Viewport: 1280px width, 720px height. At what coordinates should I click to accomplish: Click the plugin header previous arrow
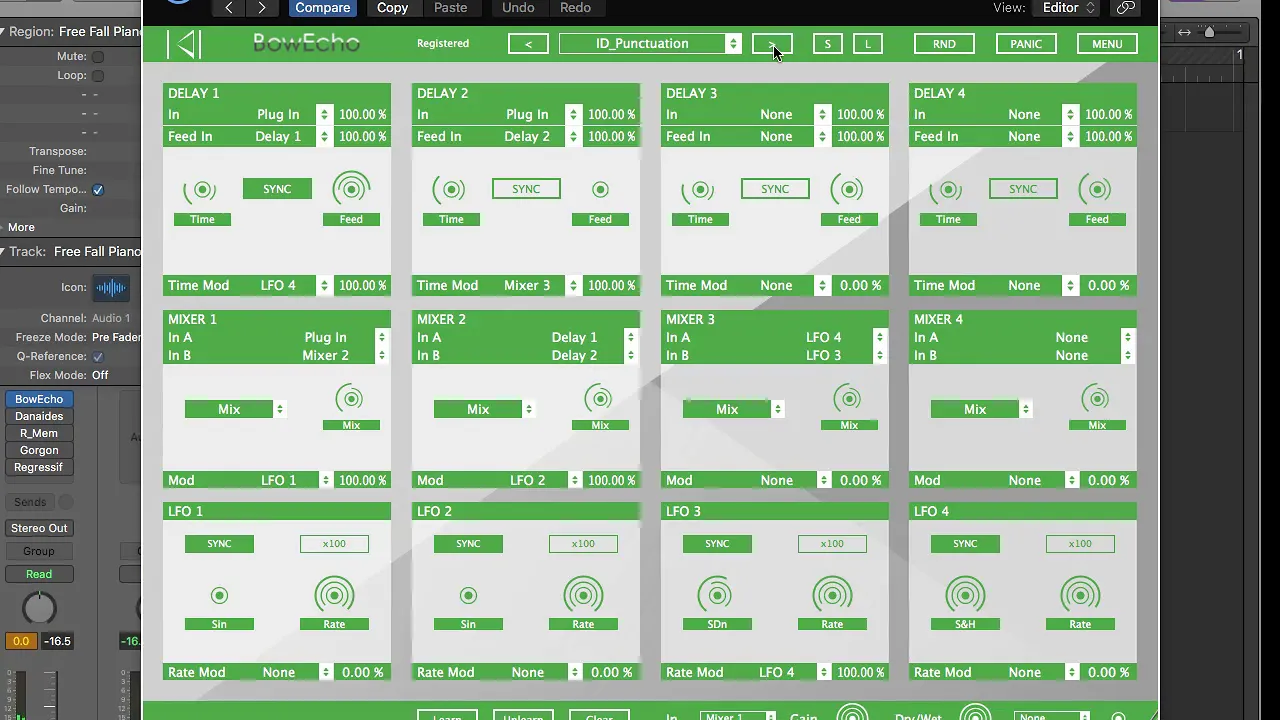point(229,8)
